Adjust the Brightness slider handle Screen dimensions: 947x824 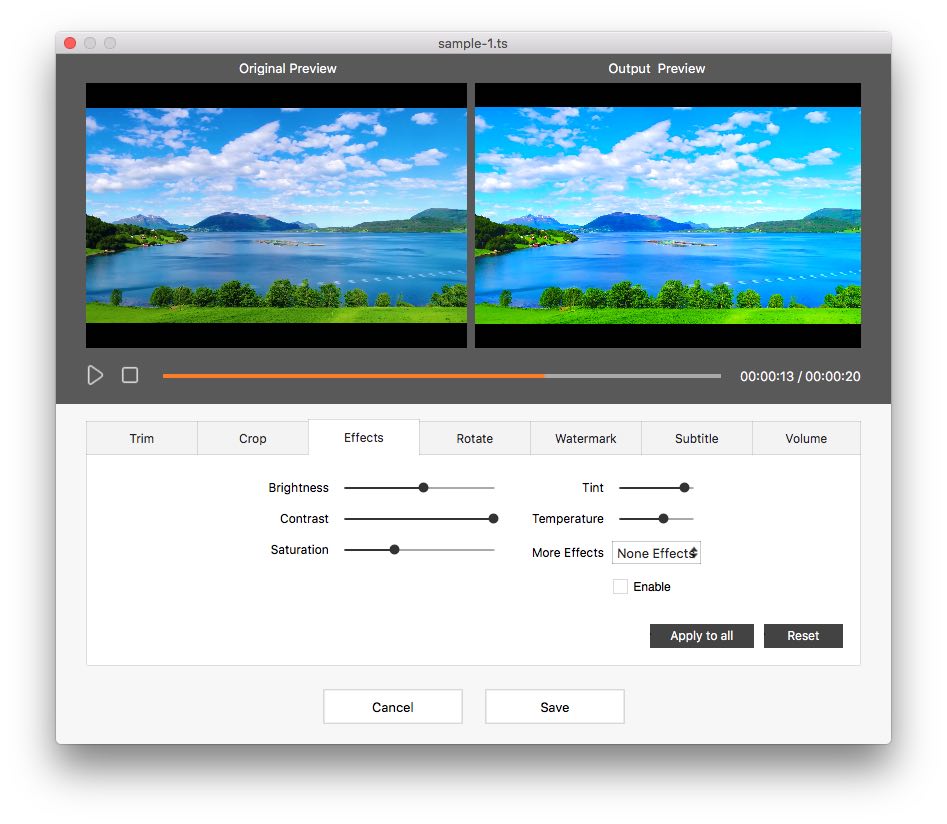(x=423, y=488)
